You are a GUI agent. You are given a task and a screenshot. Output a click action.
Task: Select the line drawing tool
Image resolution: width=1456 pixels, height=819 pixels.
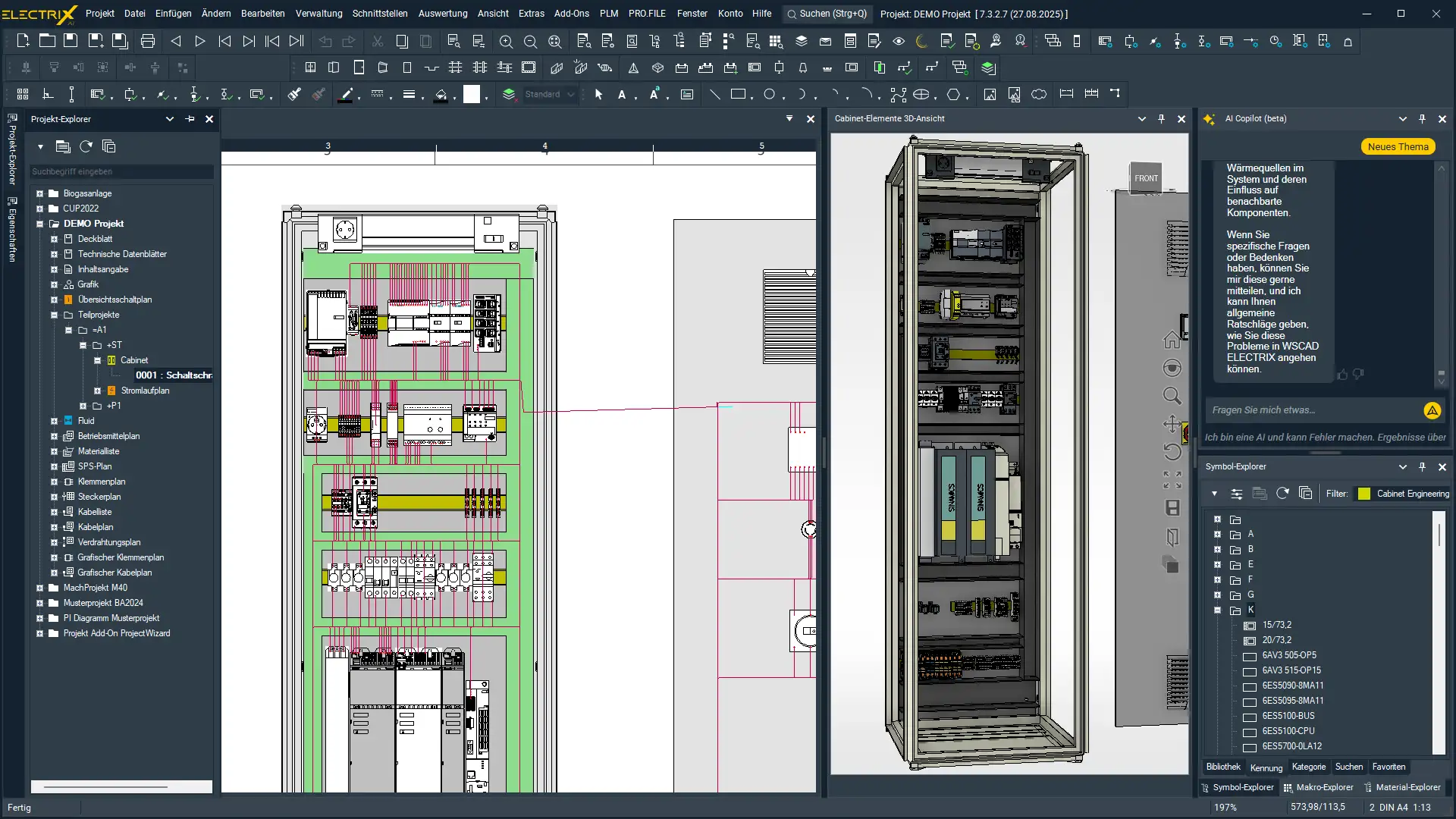click(714, 94)
